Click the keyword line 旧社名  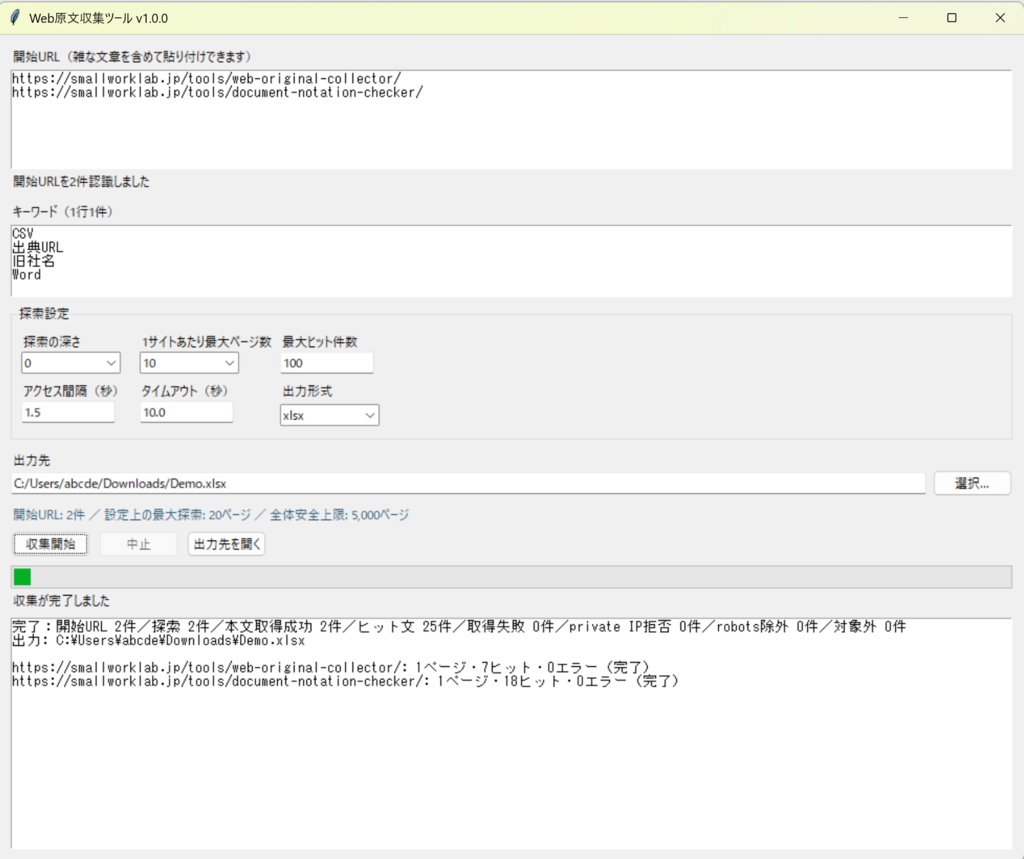(33, 261)
